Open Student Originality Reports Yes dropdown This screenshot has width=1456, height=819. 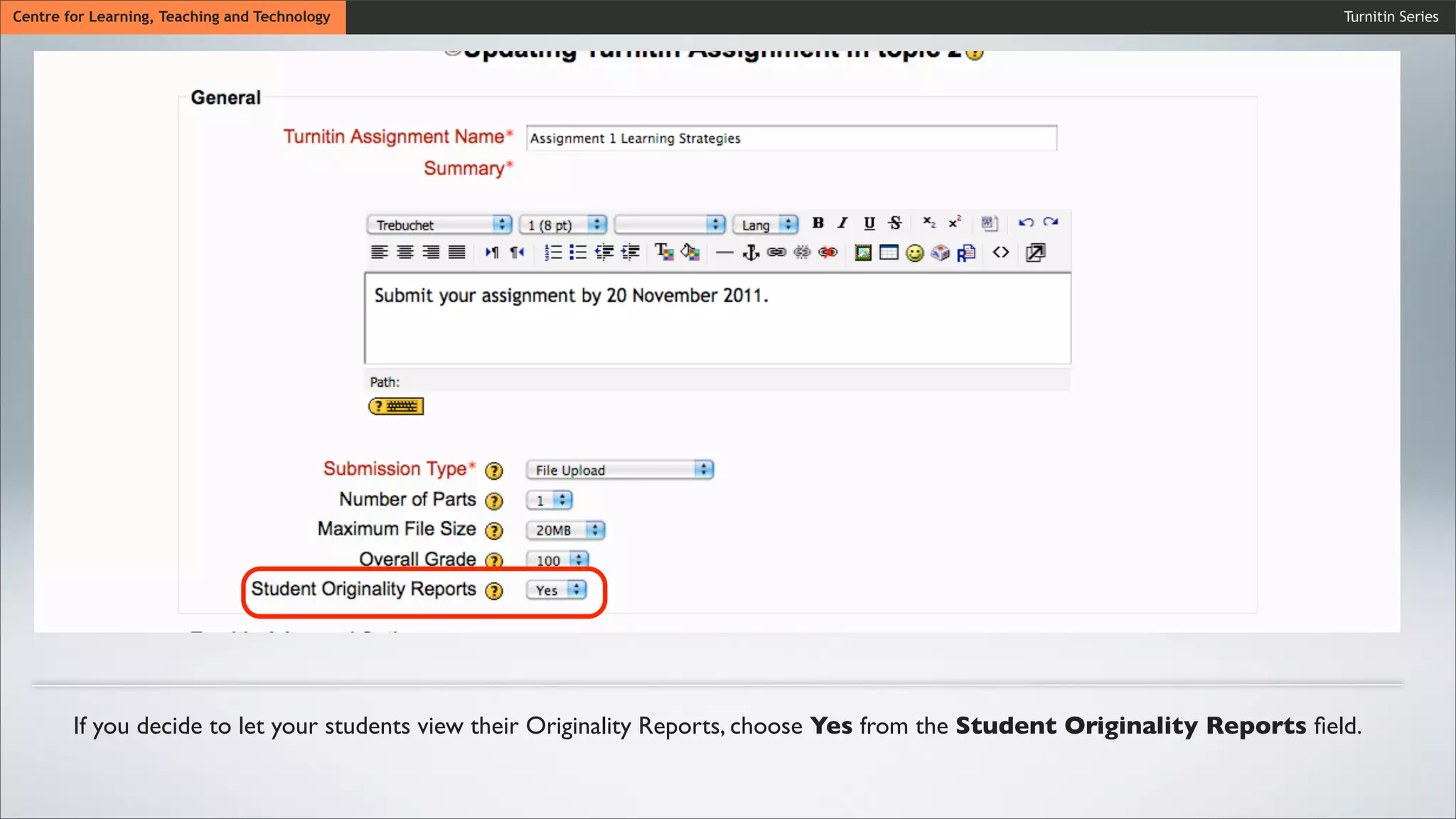tap(557, 590)
